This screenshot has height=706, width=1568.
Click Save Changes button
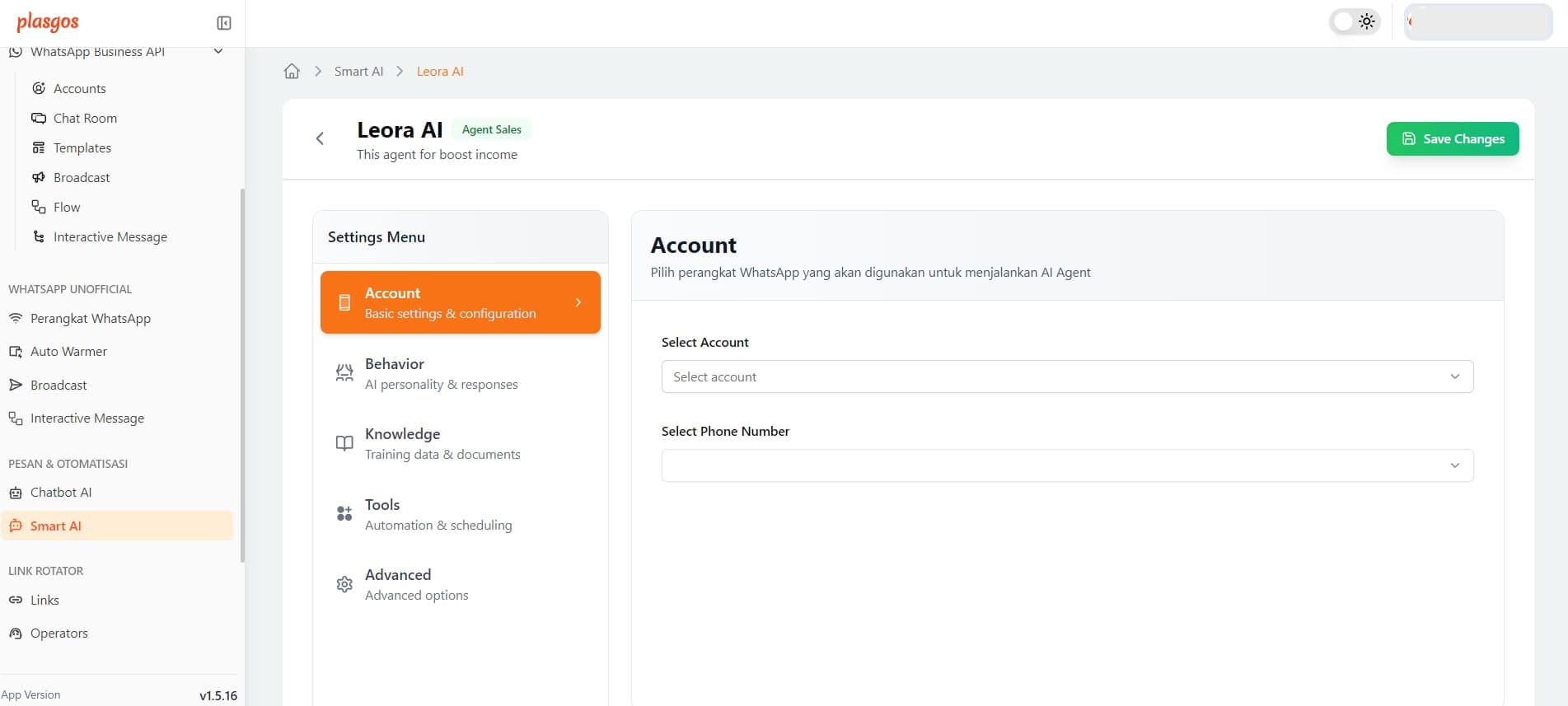(x=1453, y=138)
